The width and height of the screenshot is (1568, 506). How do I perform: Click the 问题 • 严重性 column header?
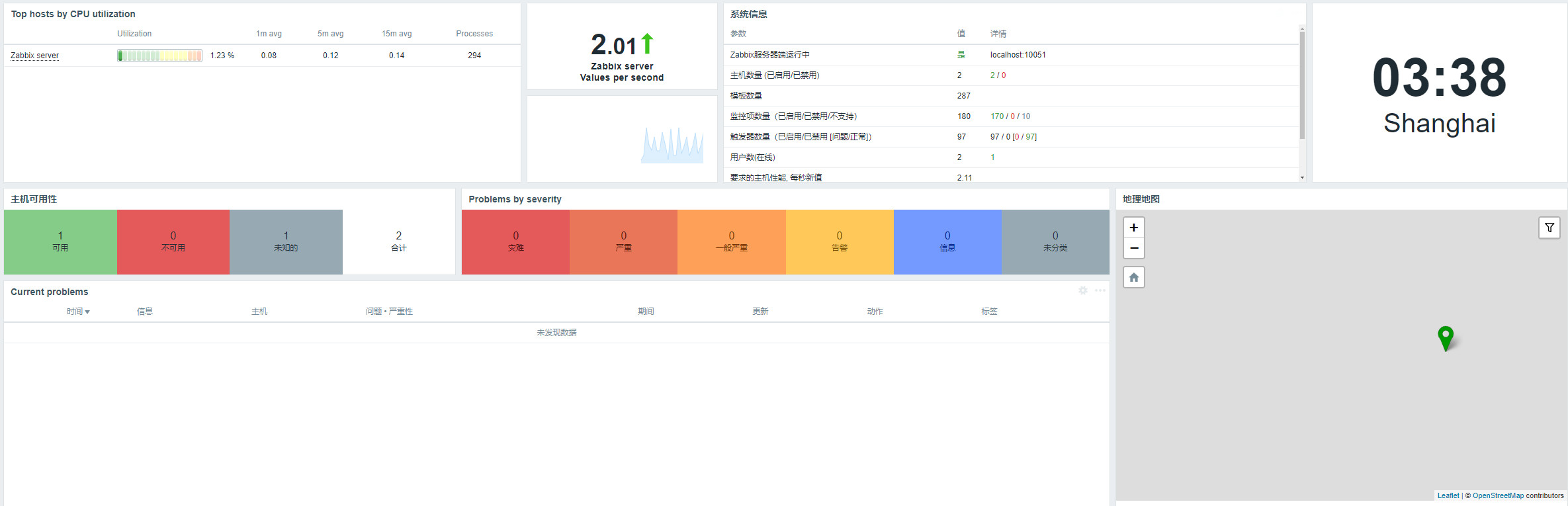point(389,312)
